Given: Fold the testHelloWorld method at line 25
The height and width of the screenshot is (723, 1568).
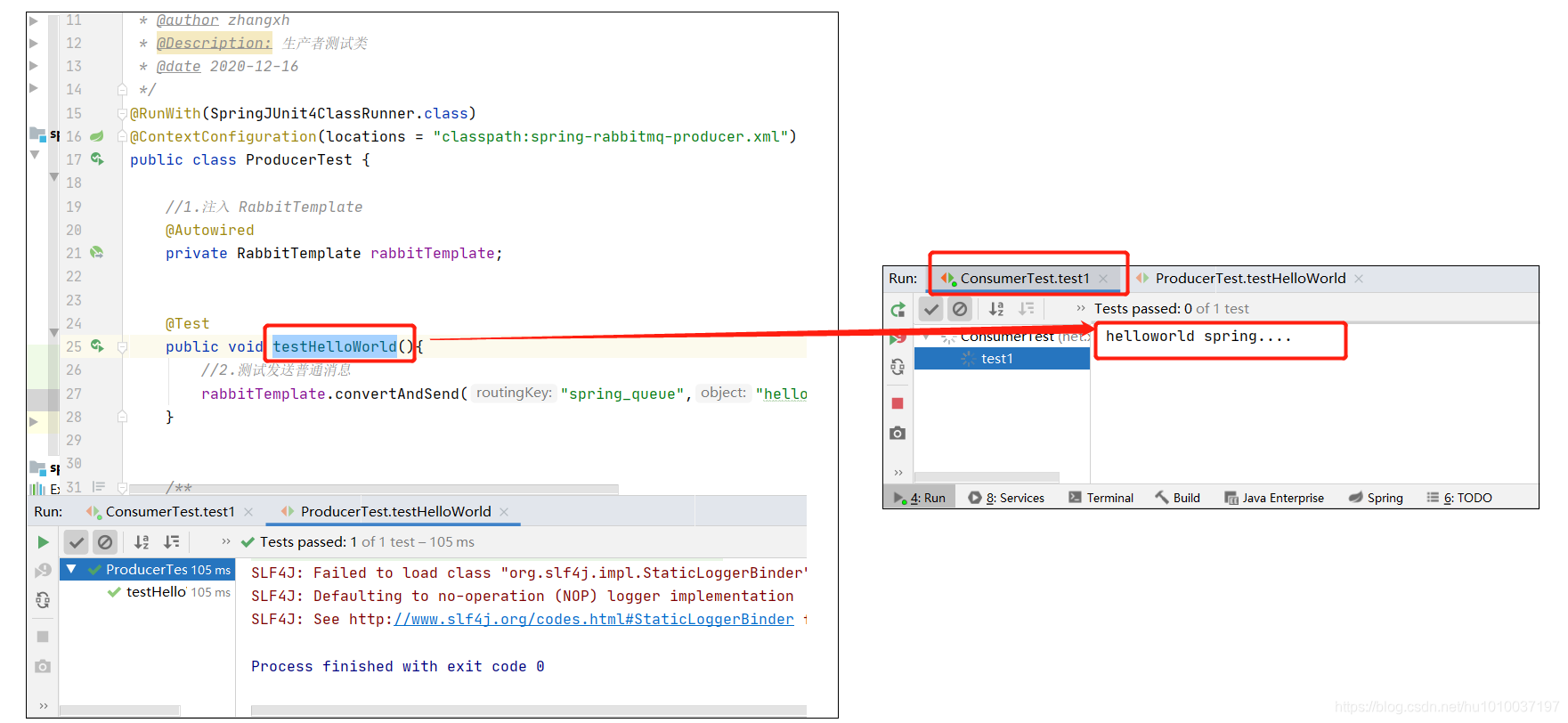Looking at the screenshot, I should 122,346.
